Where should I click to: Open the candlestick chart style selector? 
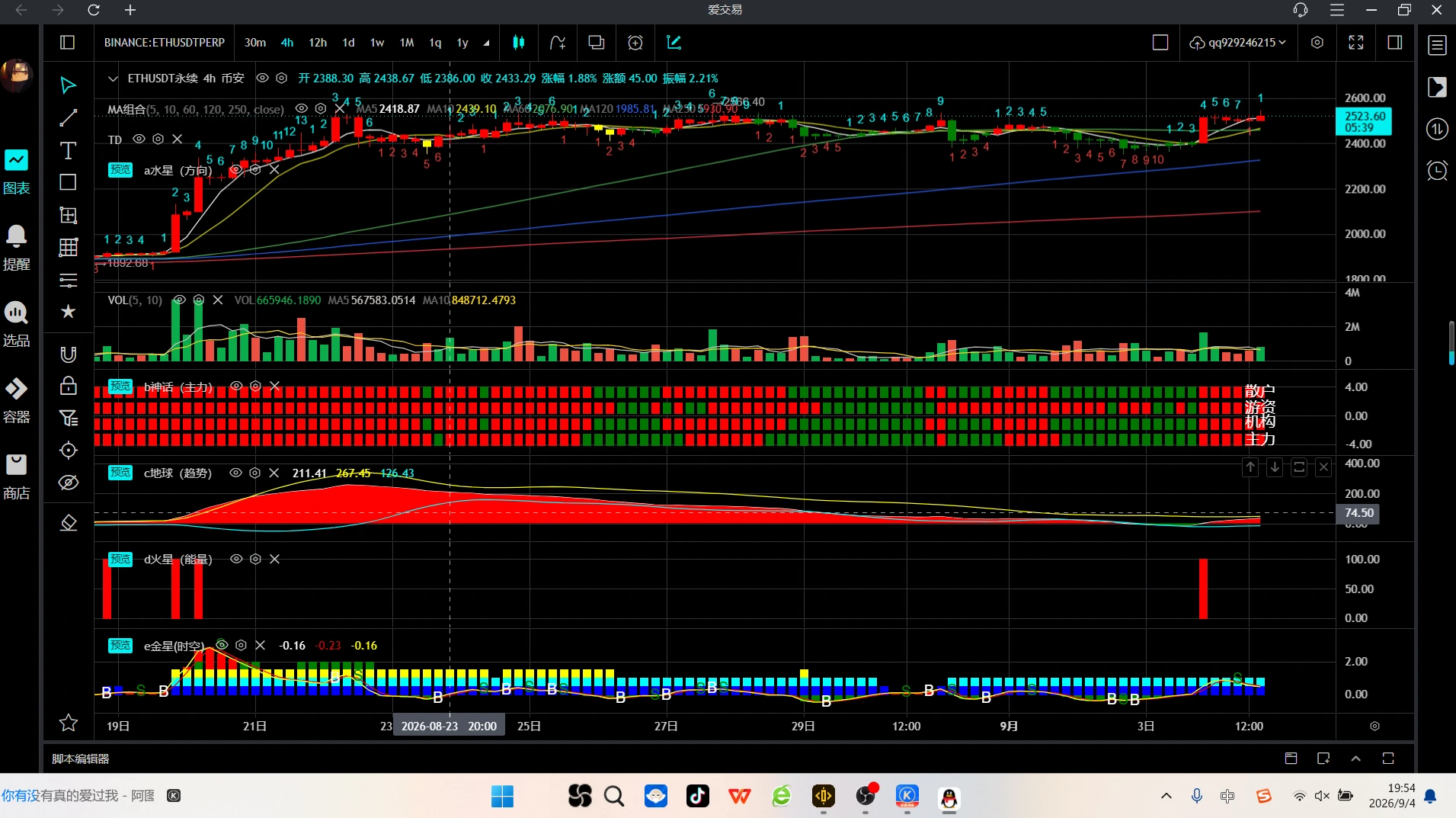pos(519,43)
